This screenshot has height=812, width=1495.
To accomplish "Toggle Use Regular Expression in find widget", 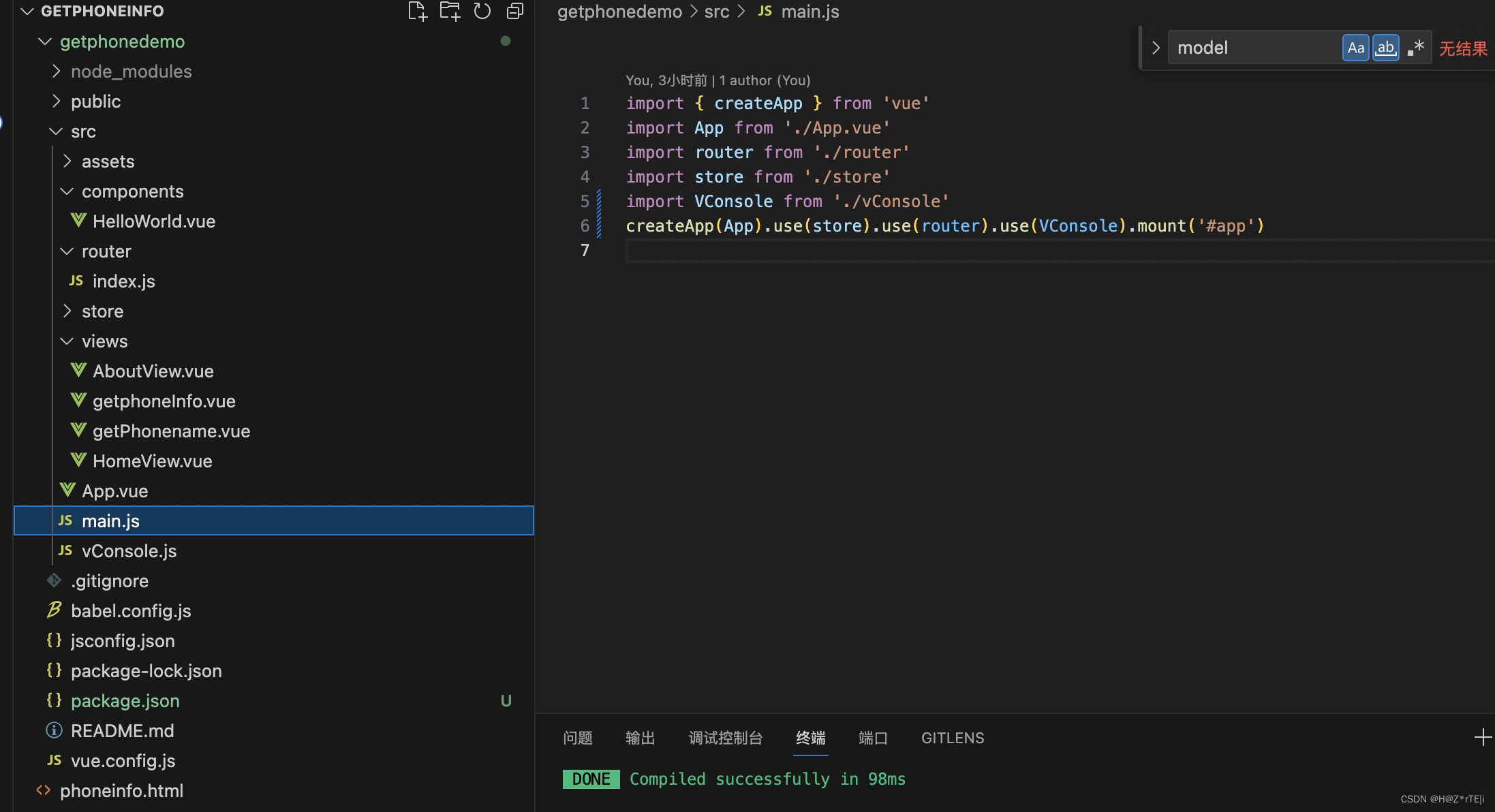I will [1415, 48].
